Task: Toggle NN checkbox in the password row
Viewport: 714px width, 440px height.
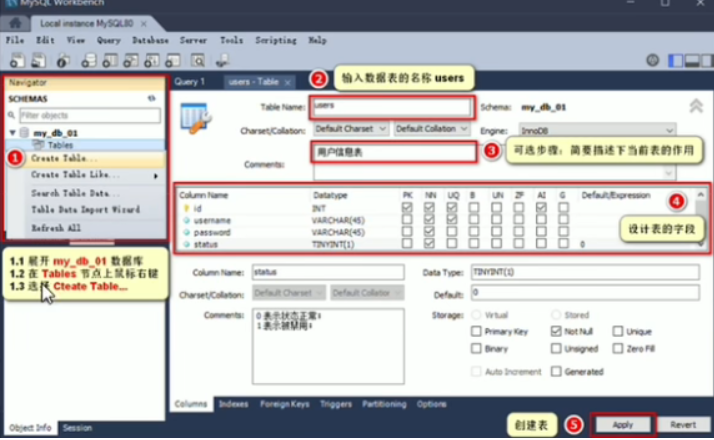Action: pyautogui.click(x=429, y=231)
